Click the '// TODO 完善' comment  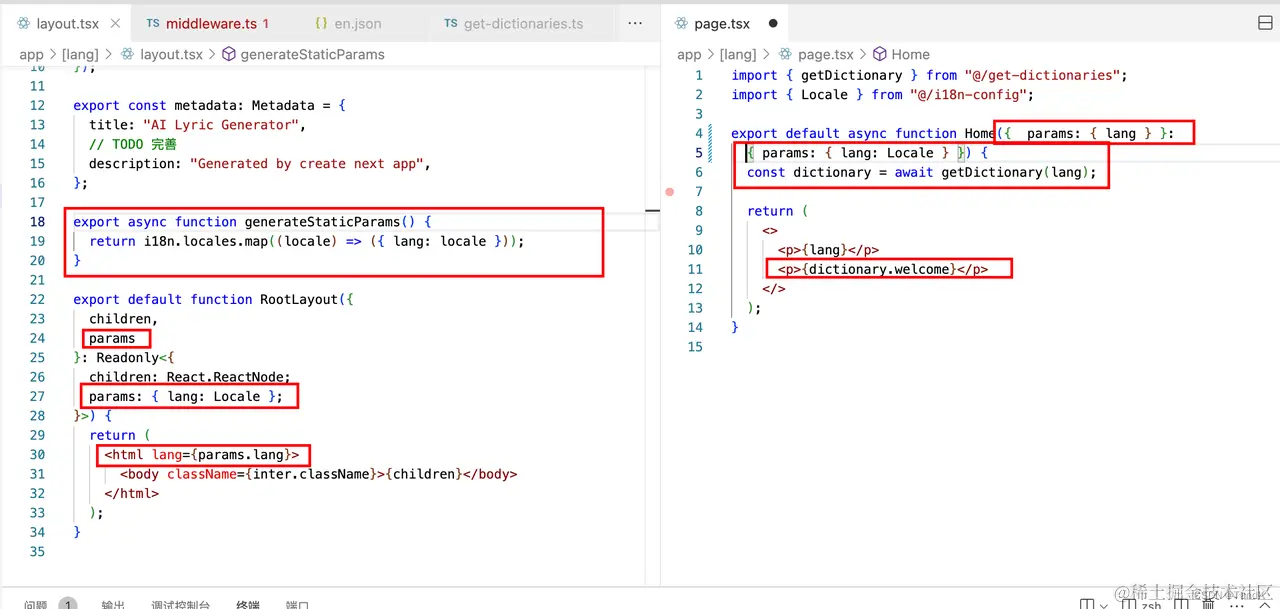[x=132, y=144]
